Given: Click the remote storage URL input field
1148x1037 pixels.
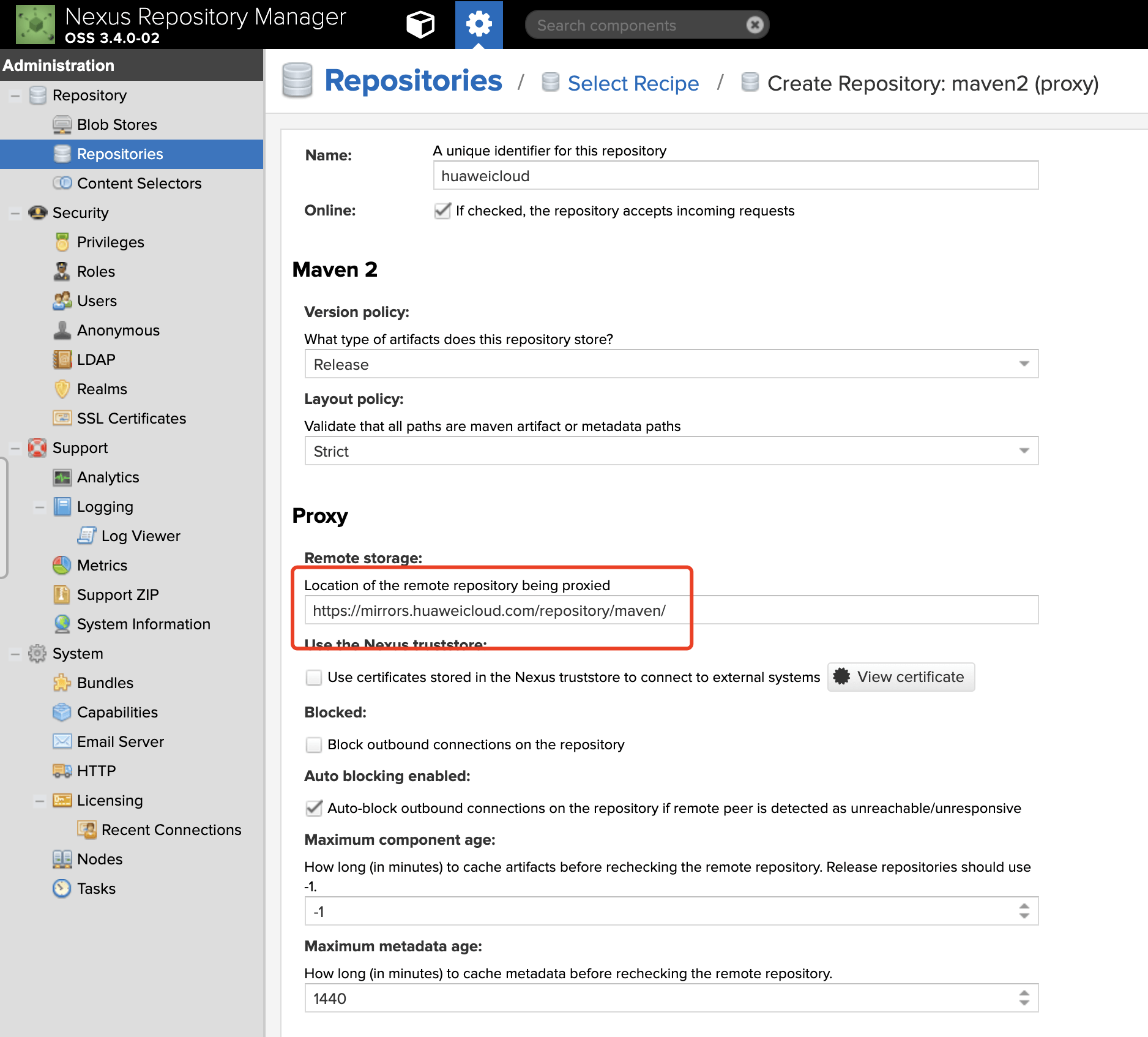Looking at the screenshot, I should coord(671,611).
